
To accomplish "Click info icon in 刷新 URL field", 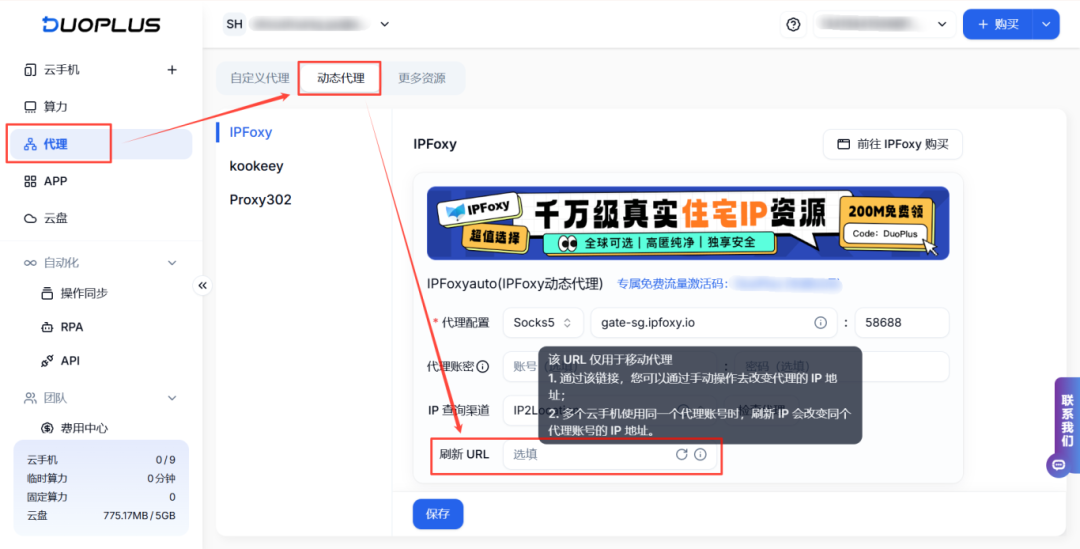I will coord(700,455).
